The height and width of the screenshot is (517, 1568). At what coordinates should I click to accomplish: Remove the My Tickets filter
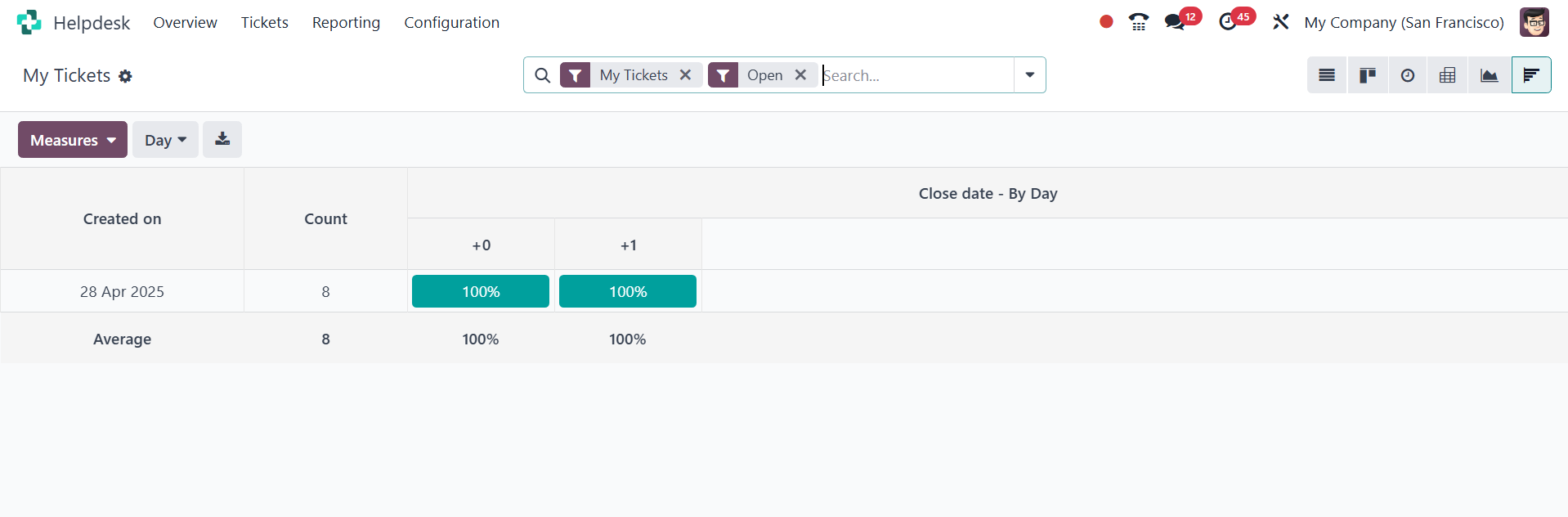[685, 75]
